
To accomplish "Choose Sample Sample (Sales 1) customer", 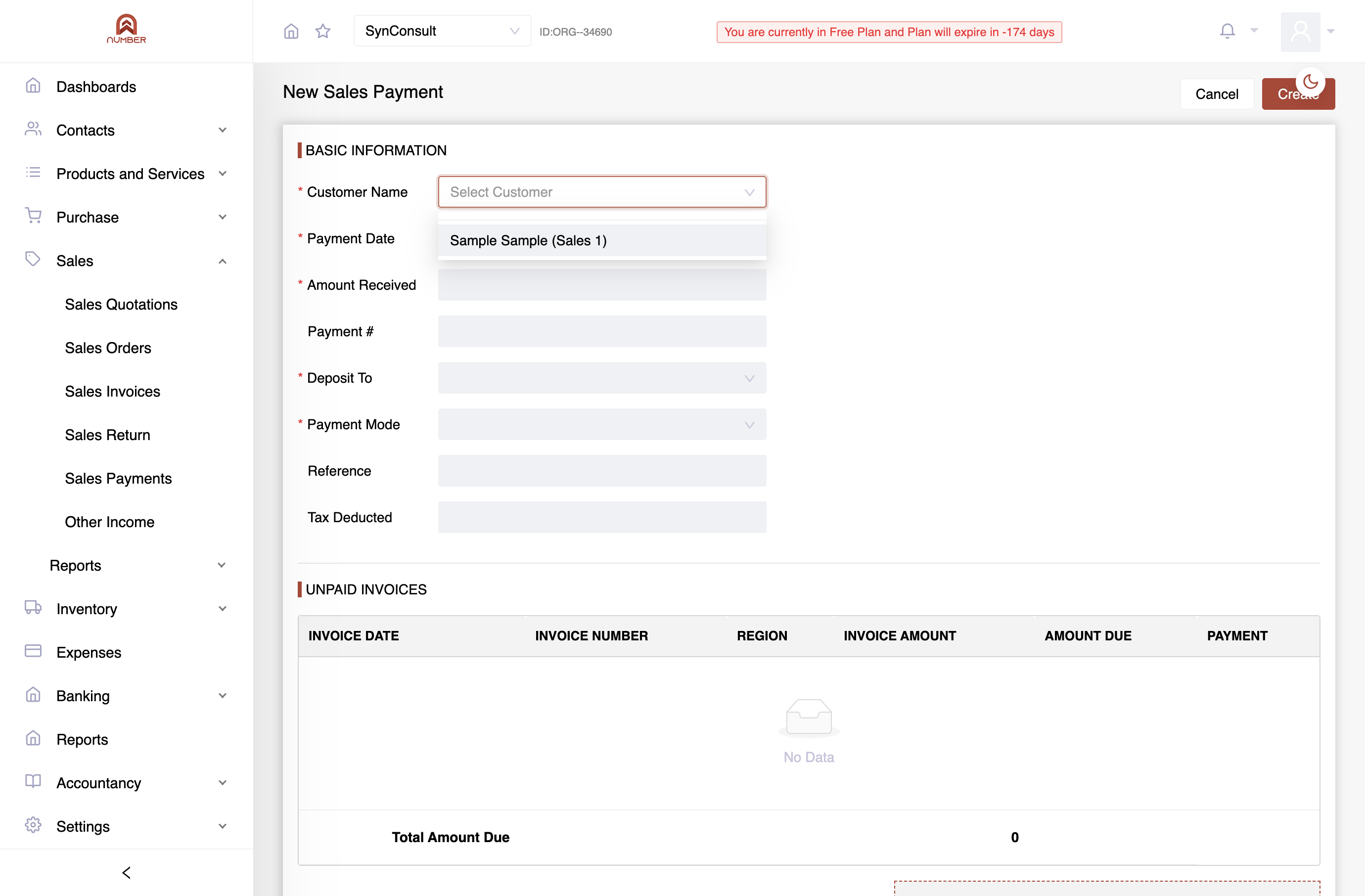I will (x=601, y=240).
